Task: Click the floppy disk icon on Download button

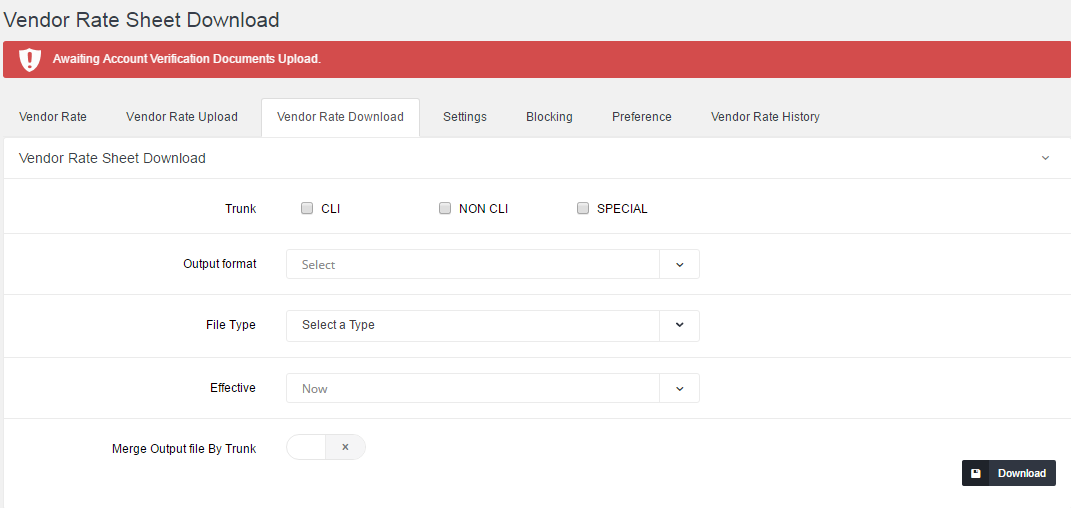Action: point(976,473)
